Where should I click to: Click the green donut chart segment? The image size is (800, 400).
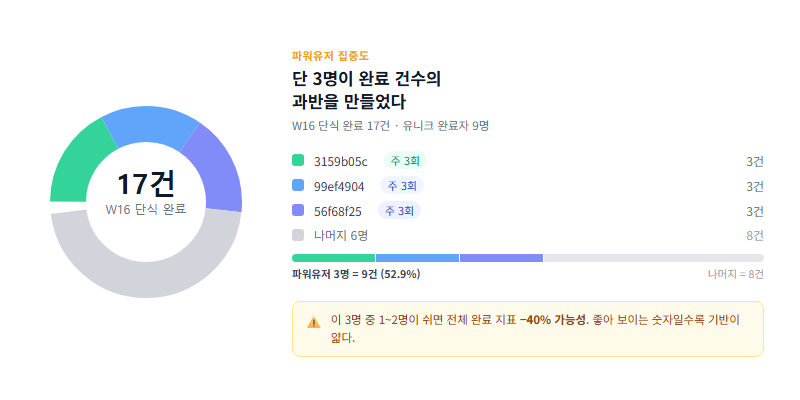click(x=74, y=161)
